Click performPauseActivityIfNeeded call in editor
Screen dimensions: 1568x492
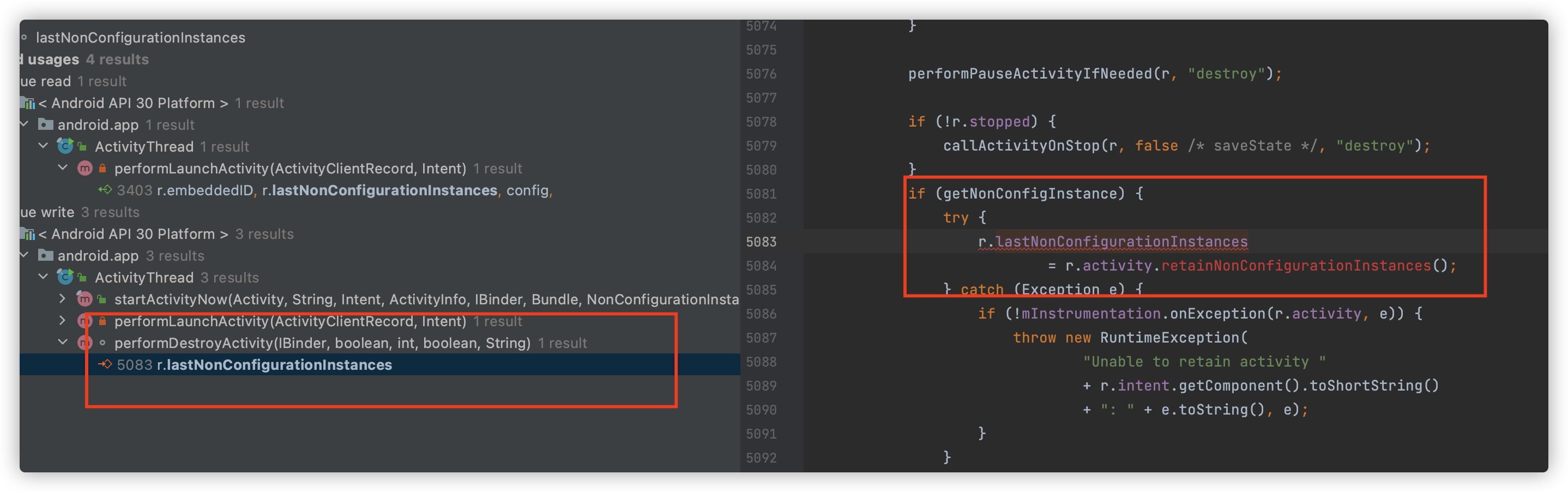(x=1095, y=74)
